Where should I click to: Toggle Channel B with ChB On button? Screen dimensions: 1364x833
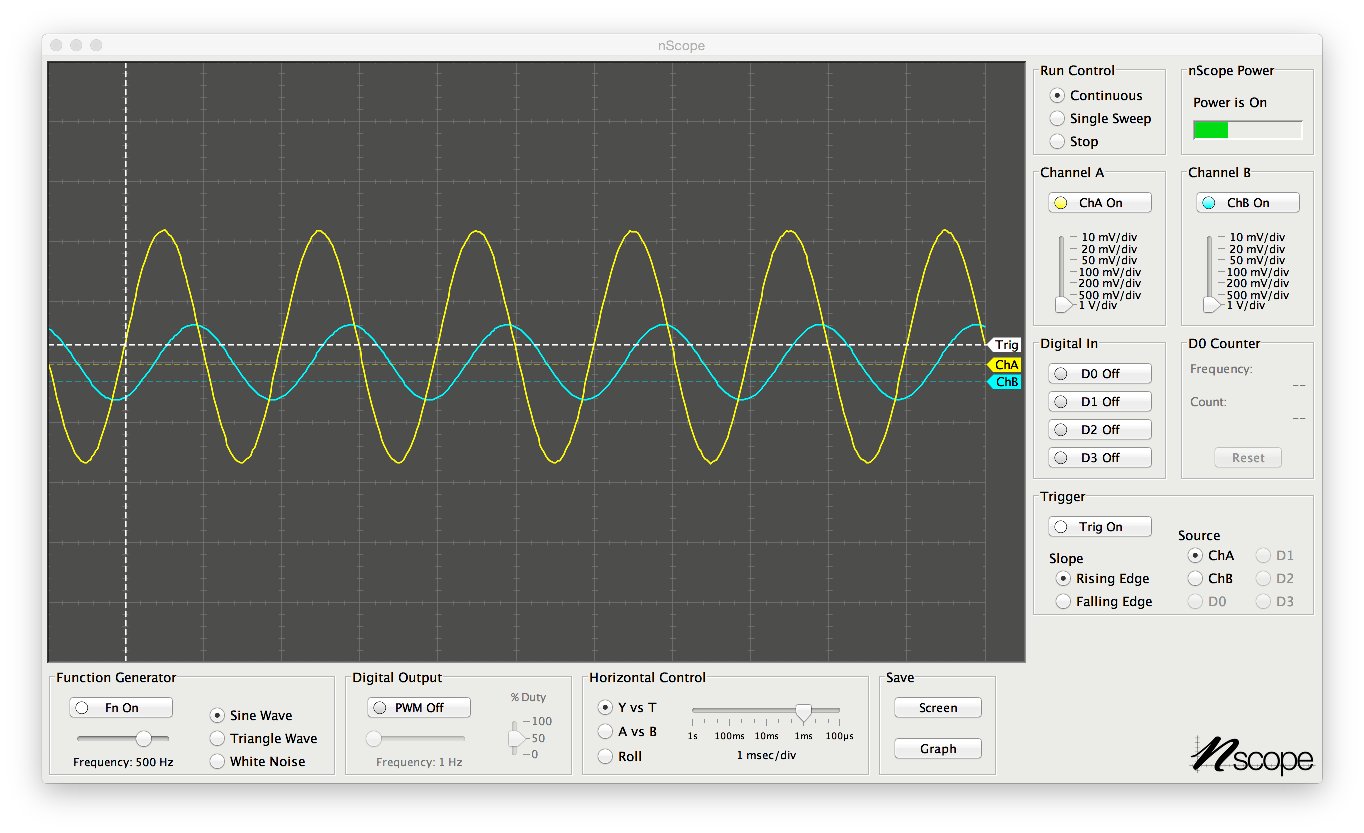click(1247, 203)
